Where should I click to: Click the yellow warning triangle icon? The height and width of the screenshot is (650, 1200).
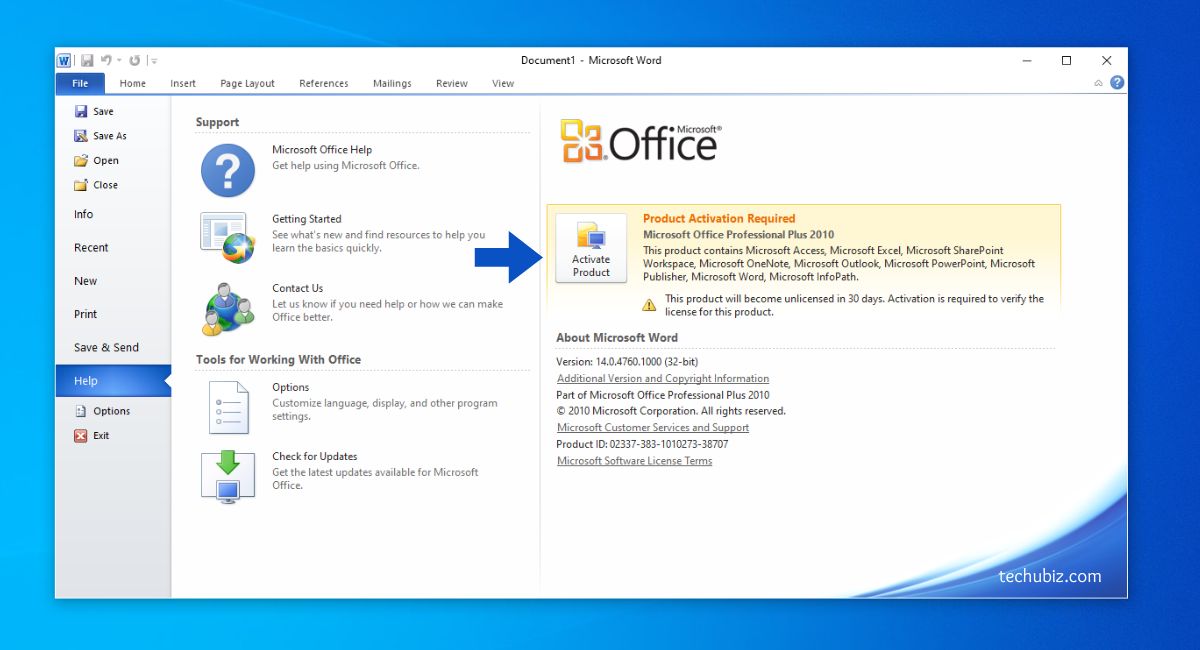coord(650,304)
